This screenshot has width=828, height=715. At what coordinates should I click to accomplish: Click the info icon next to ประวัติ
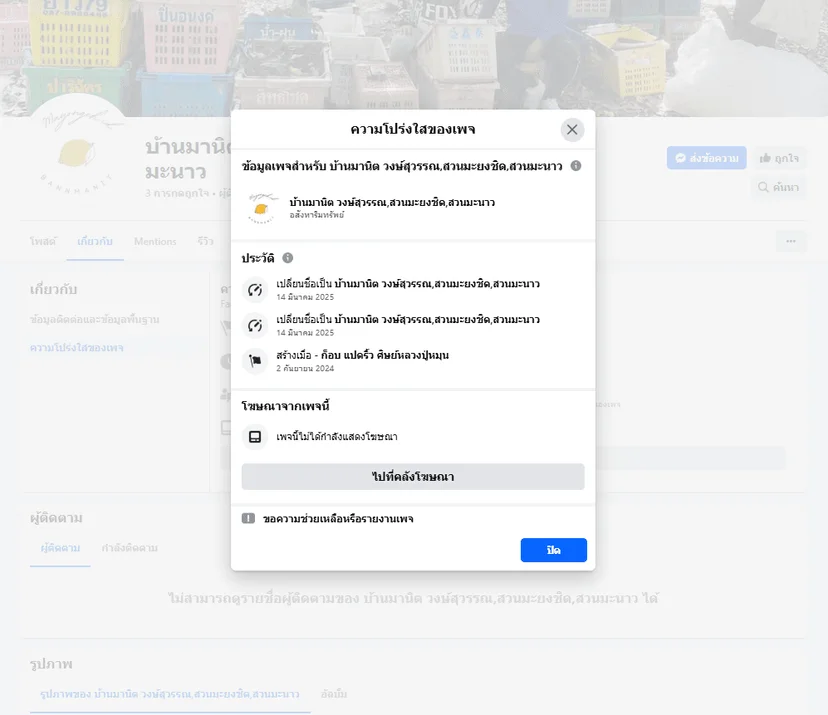[x=287, y=258]
